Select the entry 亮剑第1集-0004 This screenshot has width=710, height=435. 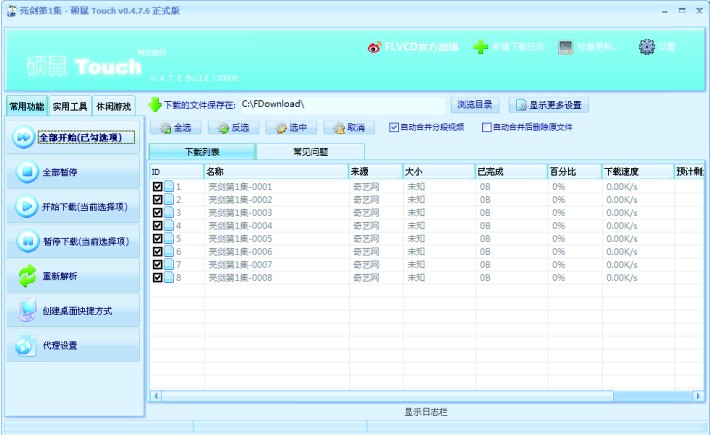[240, 225]
